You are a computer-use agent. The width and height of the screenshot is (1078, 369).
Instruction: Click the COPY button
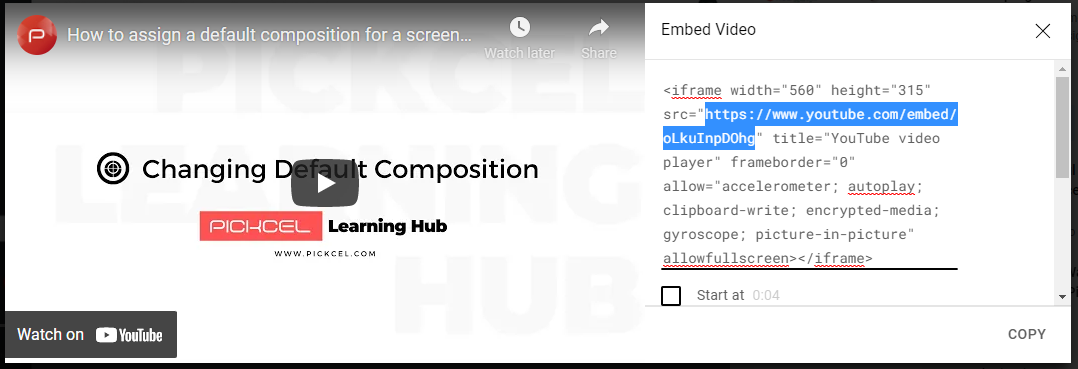pyautogui.click(x=1026, y=335)
